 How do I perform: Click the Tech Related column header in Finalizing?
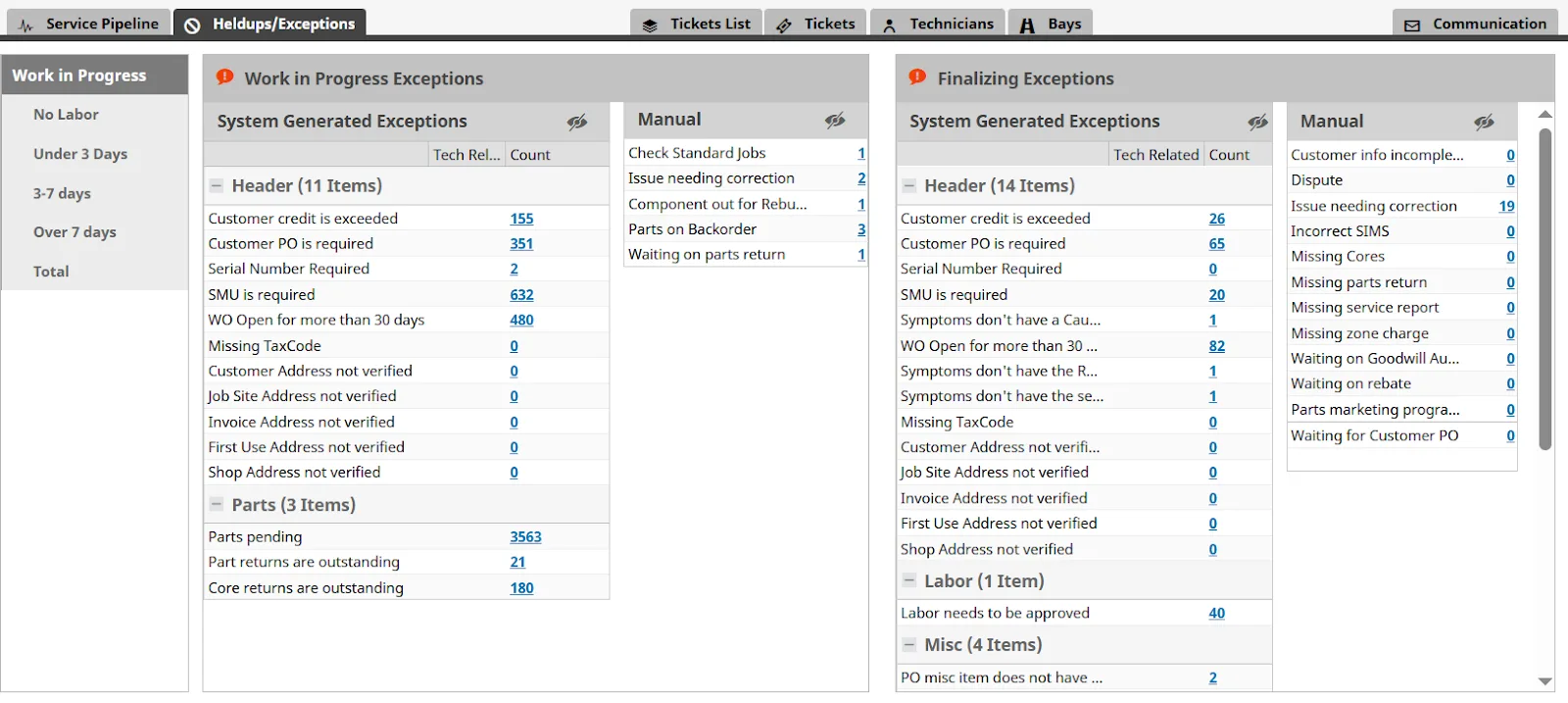pyautogui.click(x=1155, y=155)
